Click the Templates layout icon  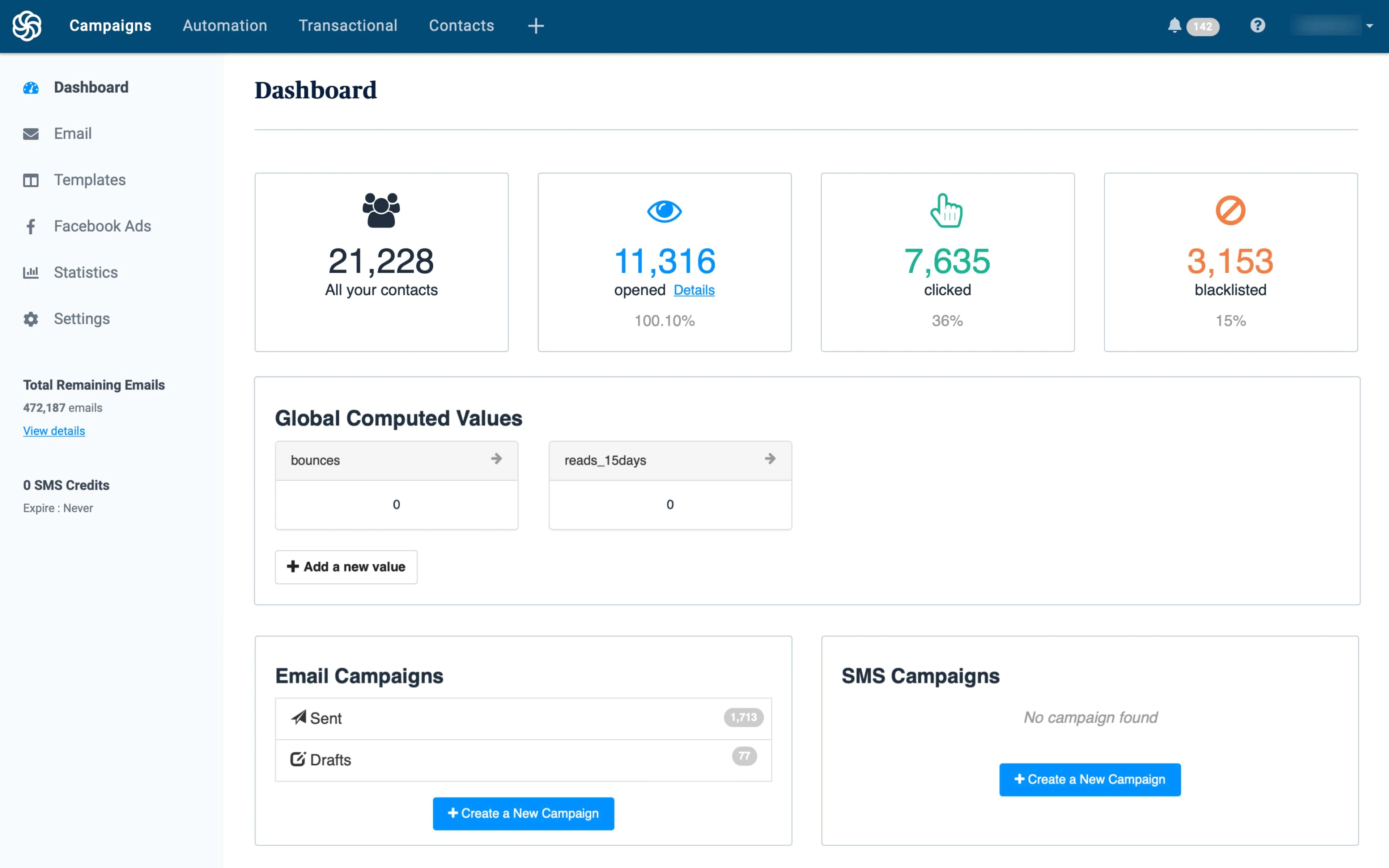(x=31, y=180)
